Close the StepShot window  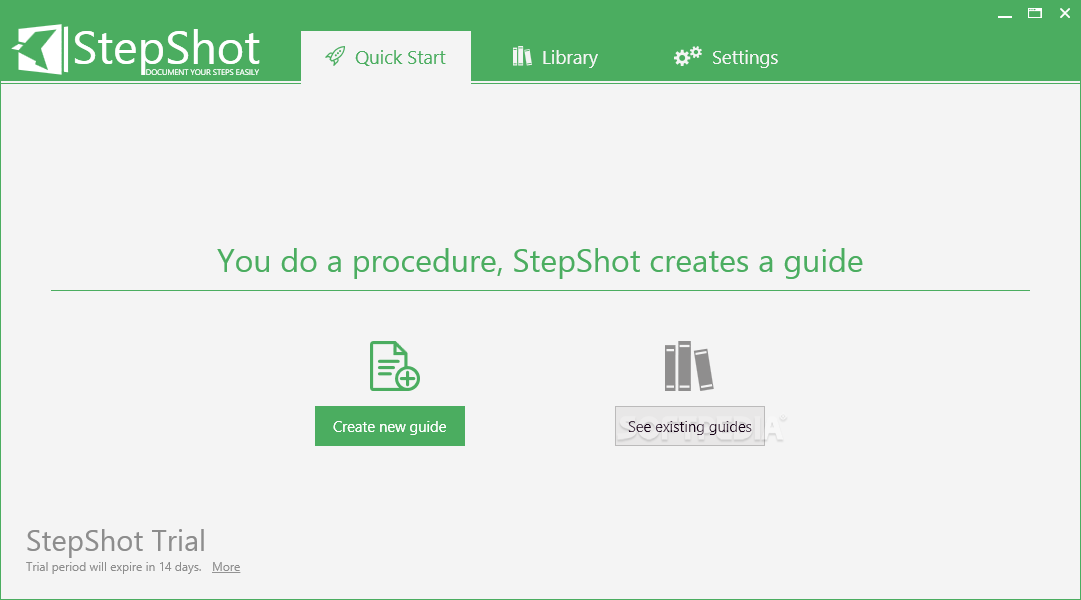point(1064,13)
